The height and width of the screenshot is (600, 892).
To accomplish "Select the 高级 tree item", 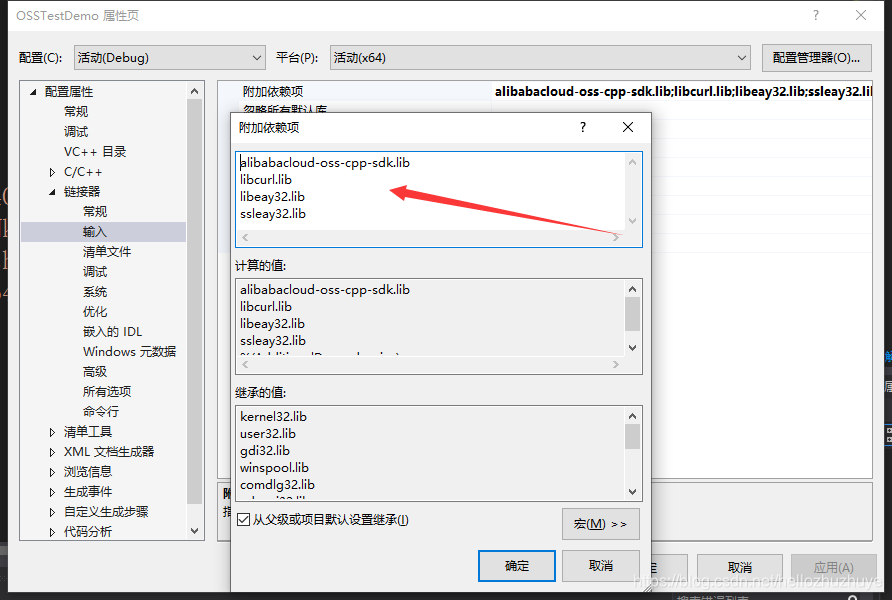I will tap(95, 371).
